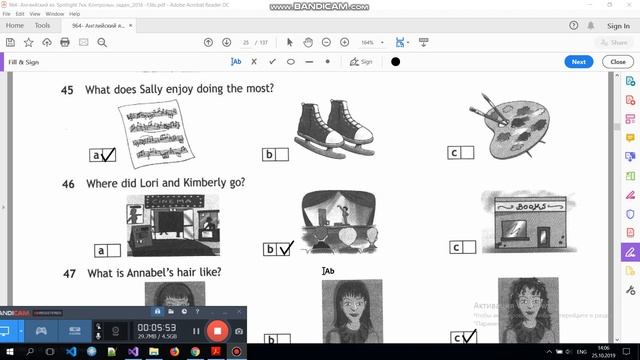Go to the previous page arrow
Image resolution: width=640 pixels, height=360 pixels.
point(208,42)
